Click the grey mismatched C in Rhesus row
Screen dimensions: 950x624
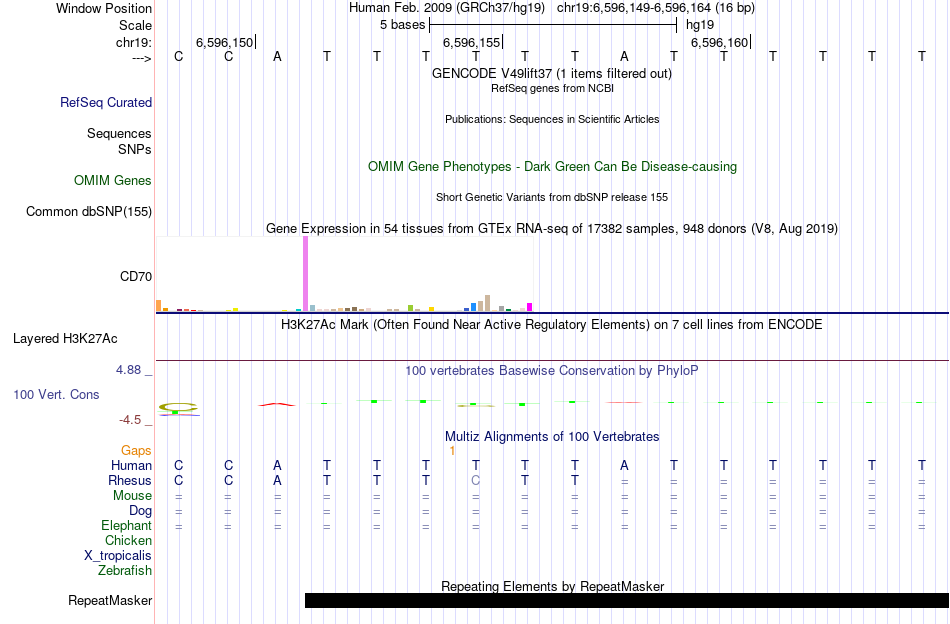[476, 480]
